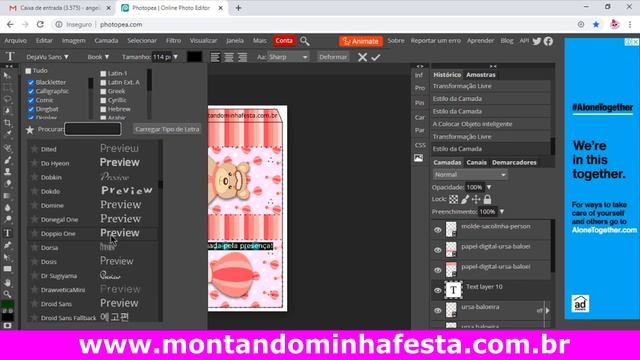
Task: Check the Latin-1 script filter
Action: pos(103,73)
